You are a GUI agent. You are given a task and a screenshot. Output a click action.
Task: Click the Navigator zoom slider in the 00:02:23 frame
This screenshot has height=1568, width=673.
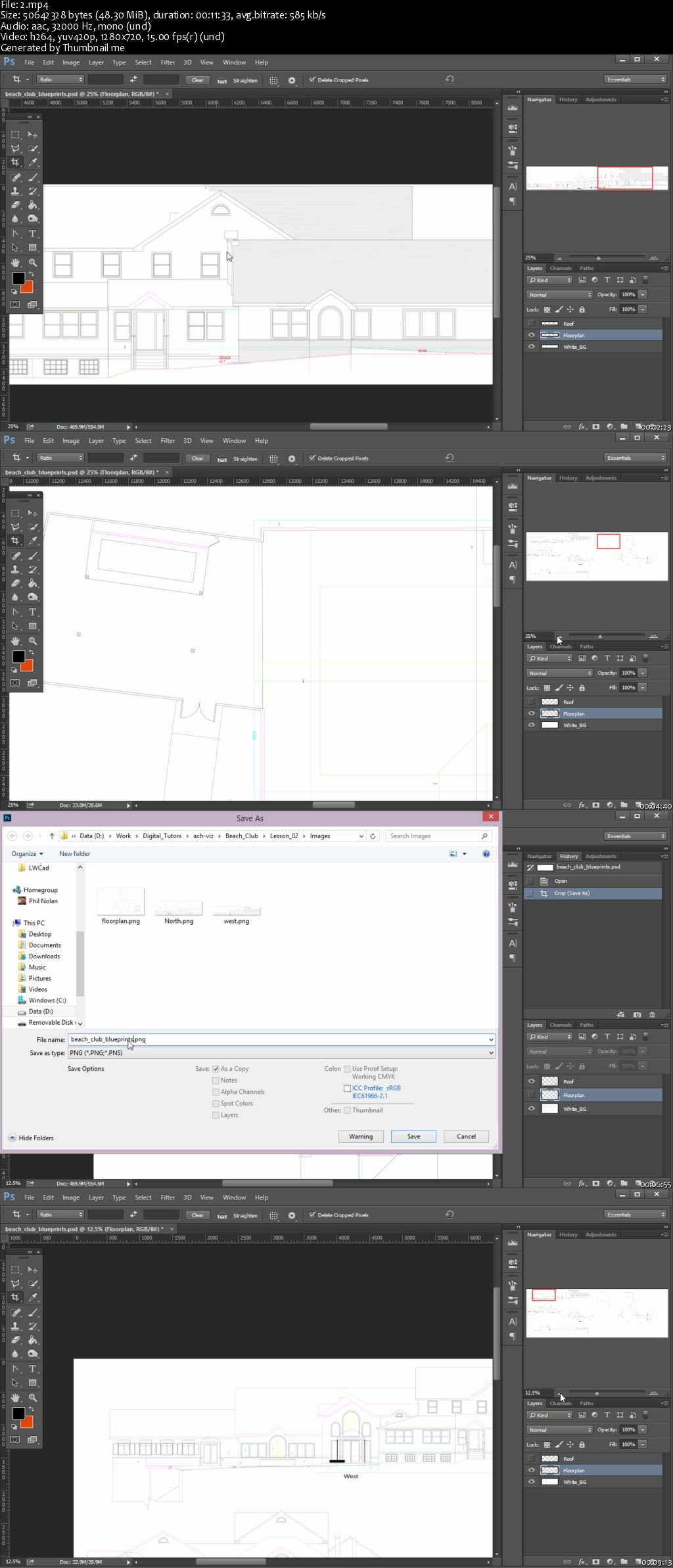[598, 258]
